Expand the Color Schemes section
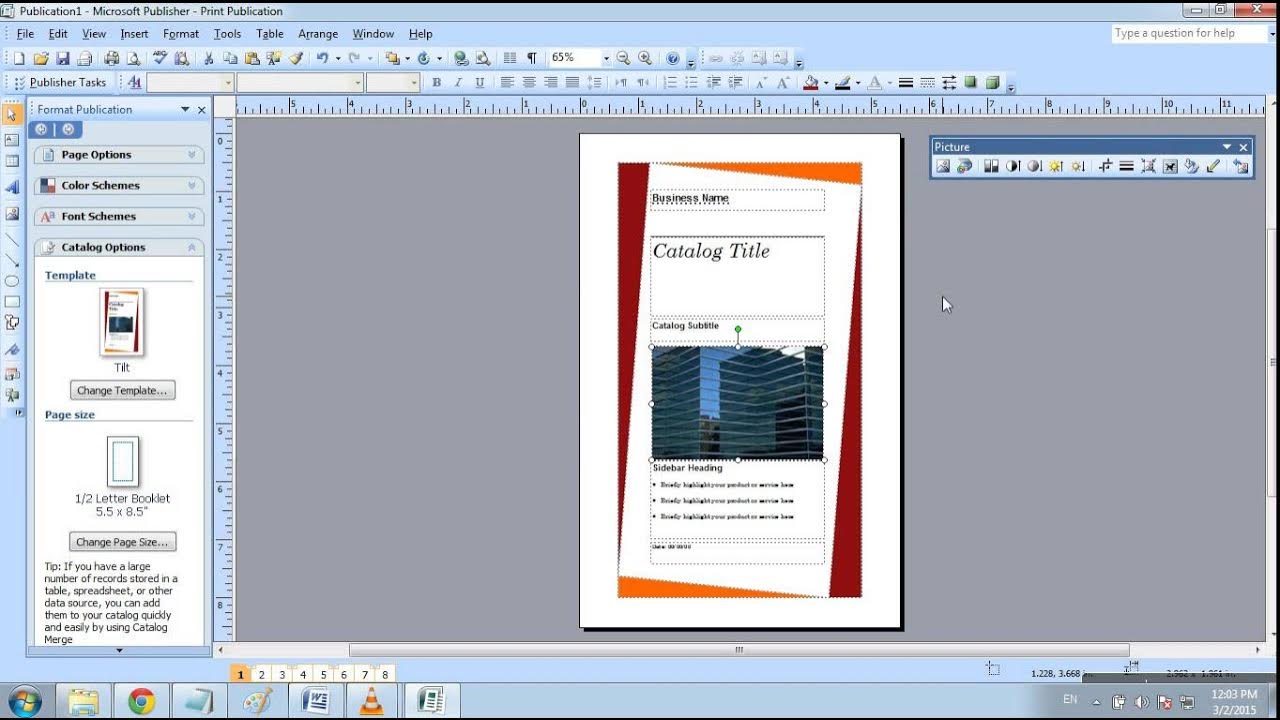The height and width of the screenshot is (720, 1280). tap(119, 185)
